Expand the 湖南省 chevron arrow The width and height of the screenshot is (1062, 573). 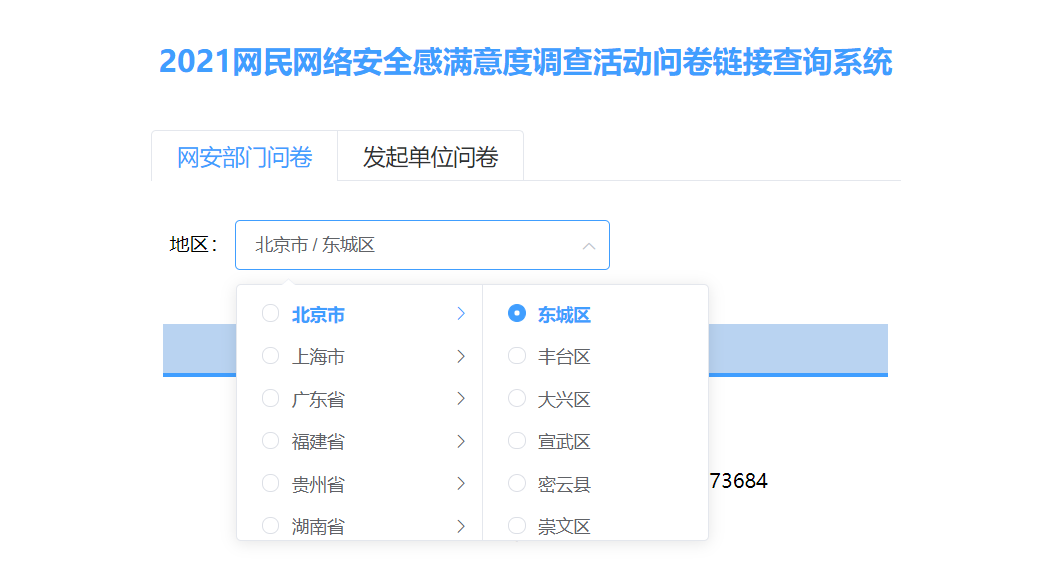[461, 526]
